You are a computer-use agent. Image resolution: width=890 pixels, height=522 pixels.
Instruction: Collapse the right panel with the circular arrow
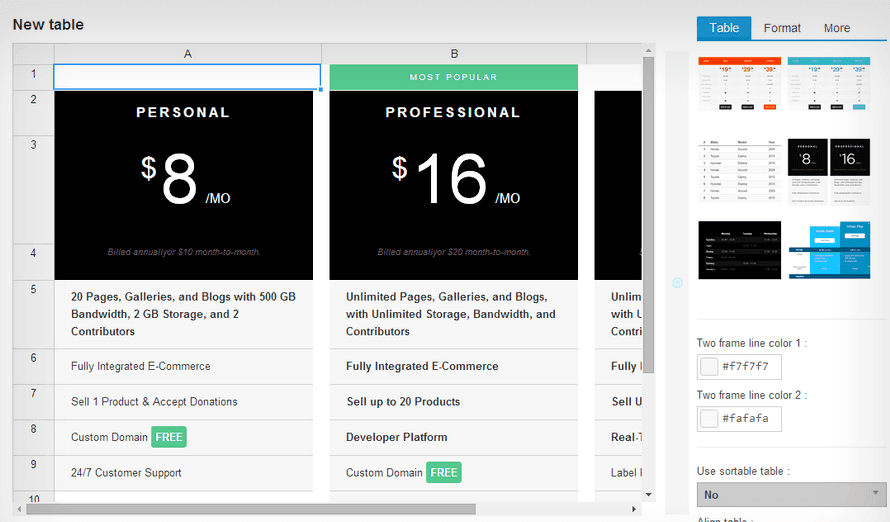coord(677,283)
